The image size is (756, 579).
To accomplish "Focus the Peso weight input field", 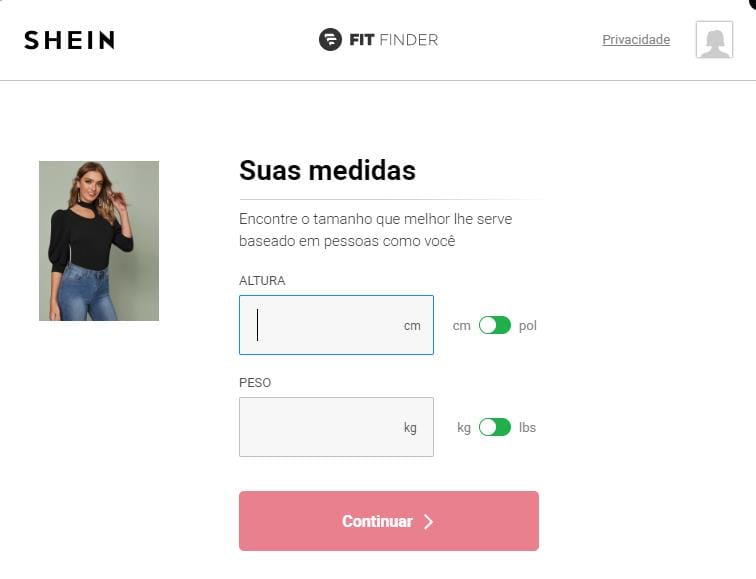I will [x=336, y=427].
